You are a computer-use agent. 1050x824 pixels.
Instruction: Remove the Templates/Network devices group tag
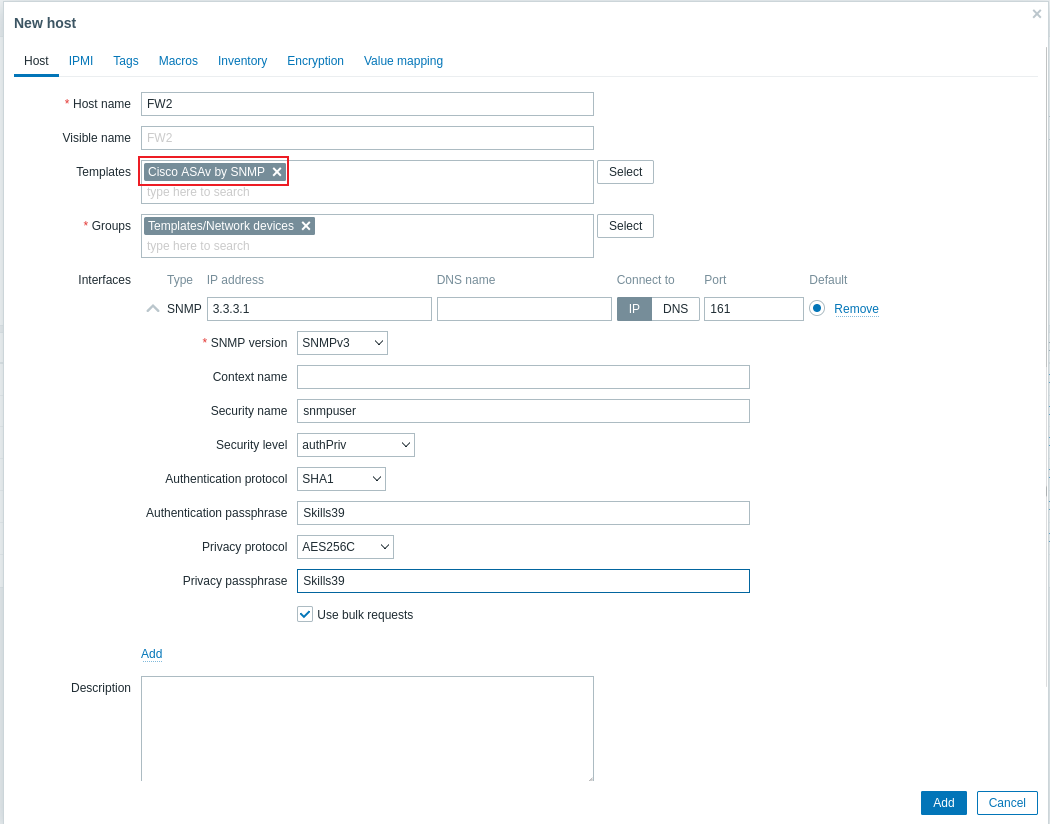pos(306,226)
